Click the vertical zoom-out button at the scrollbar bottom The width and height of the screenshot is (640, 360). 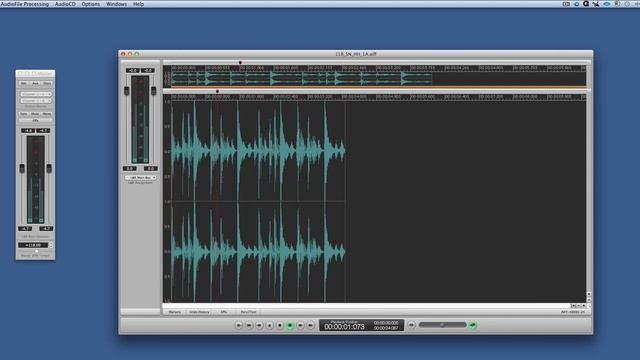click(x=589, y=300)
